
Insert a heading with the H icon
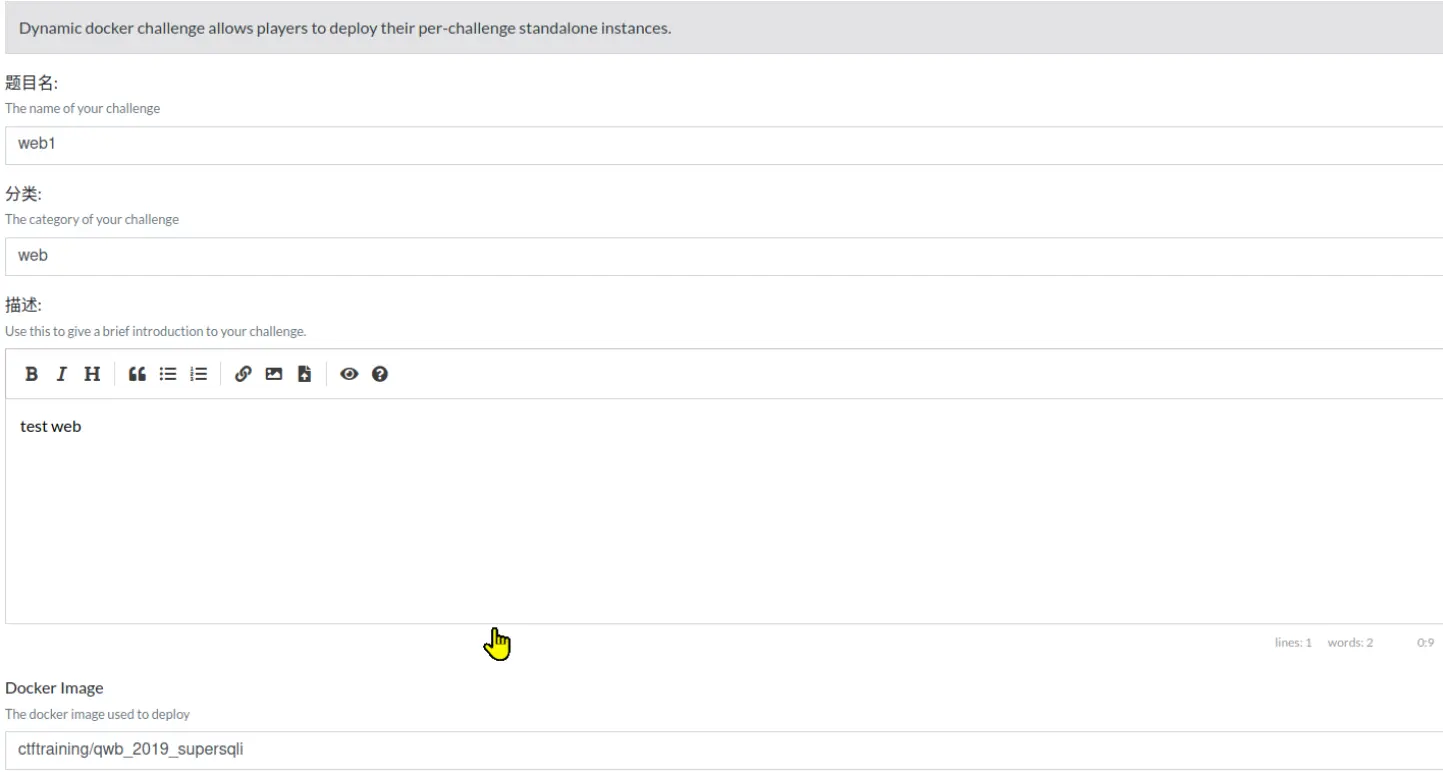coord(92,374)
